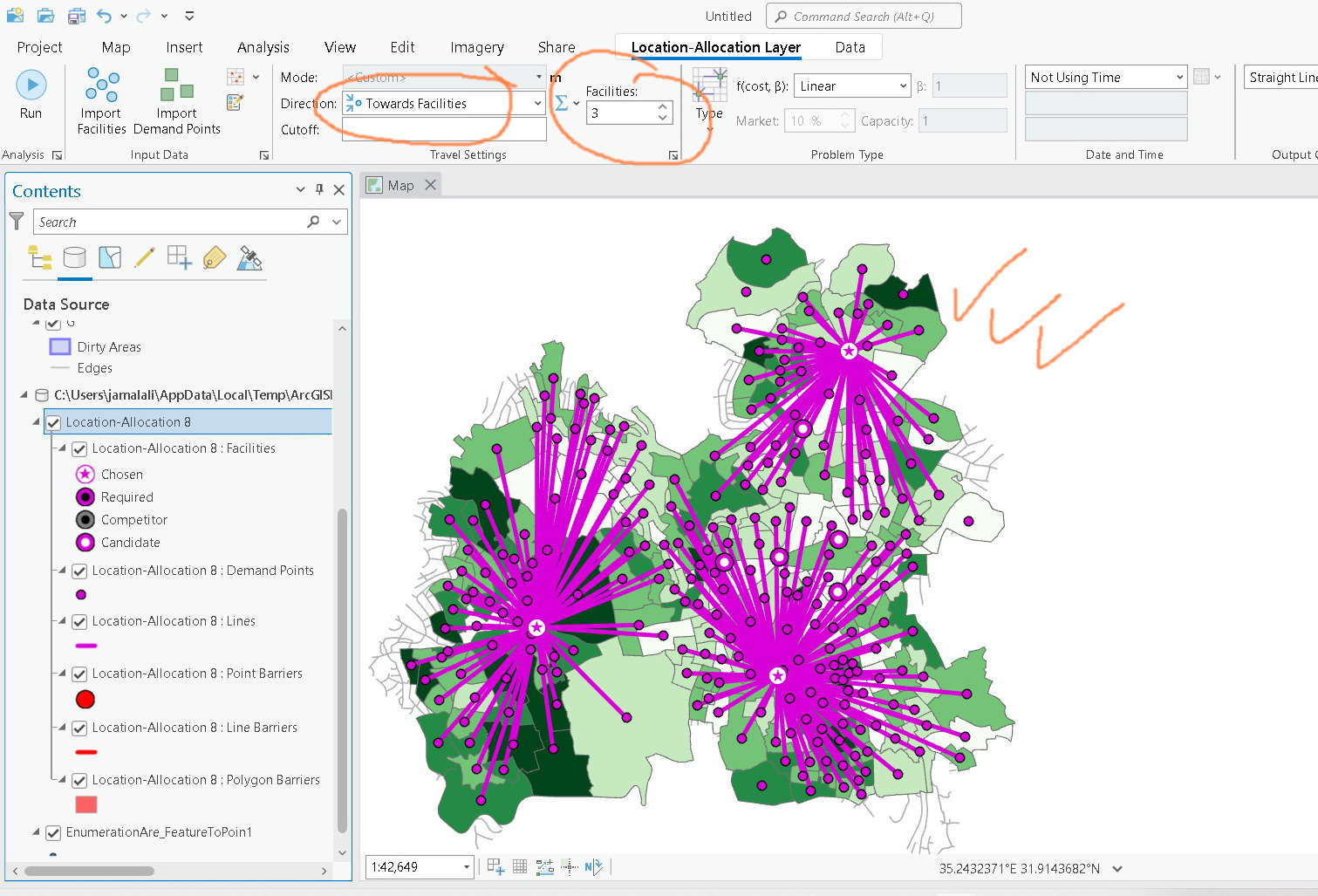Switch to the Data ribbon tab
The width and height of the screenshot is (1318, 896).
[850, 47]
